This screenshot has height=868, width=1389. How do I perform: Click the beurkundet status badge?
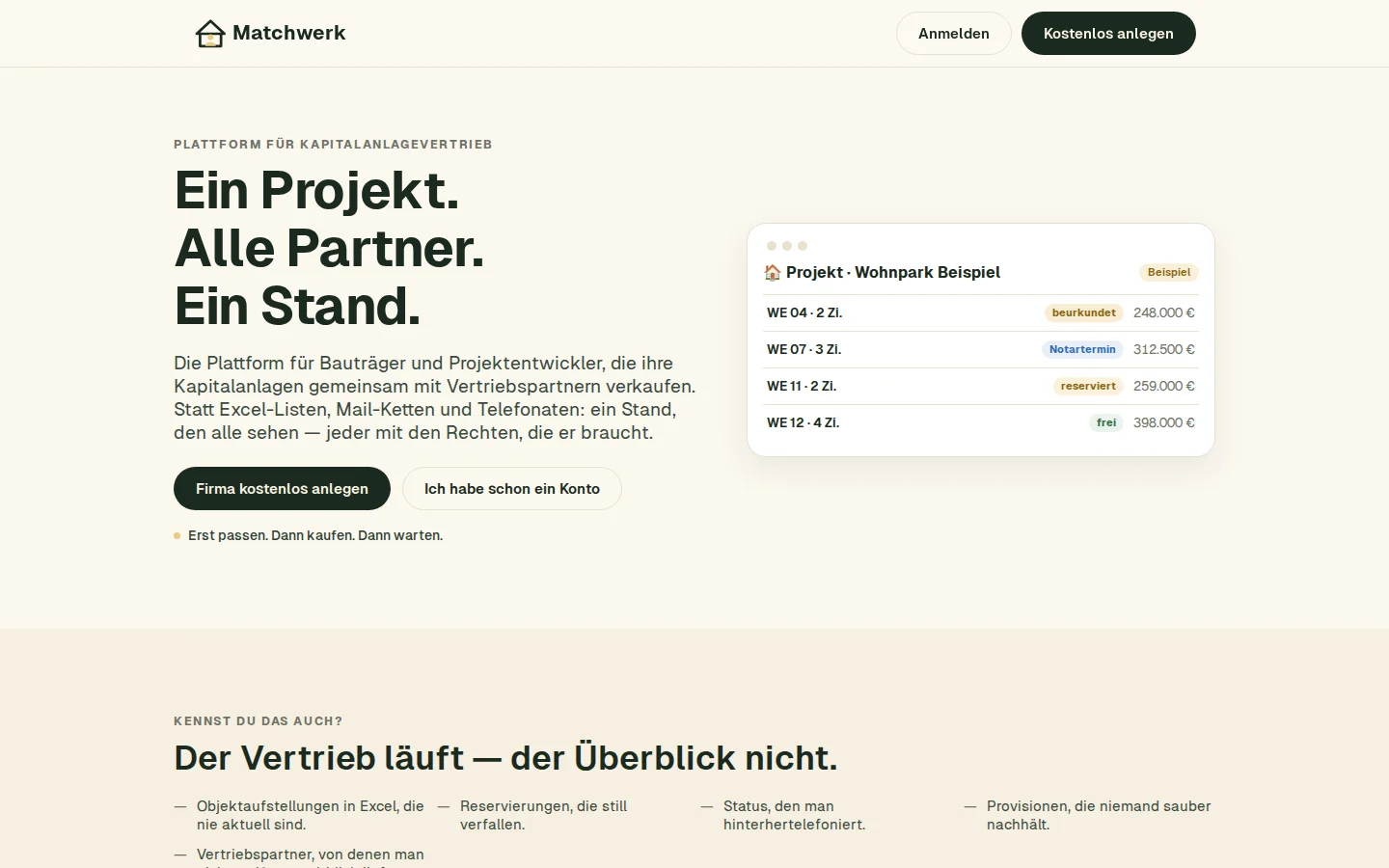[1083, 312]
